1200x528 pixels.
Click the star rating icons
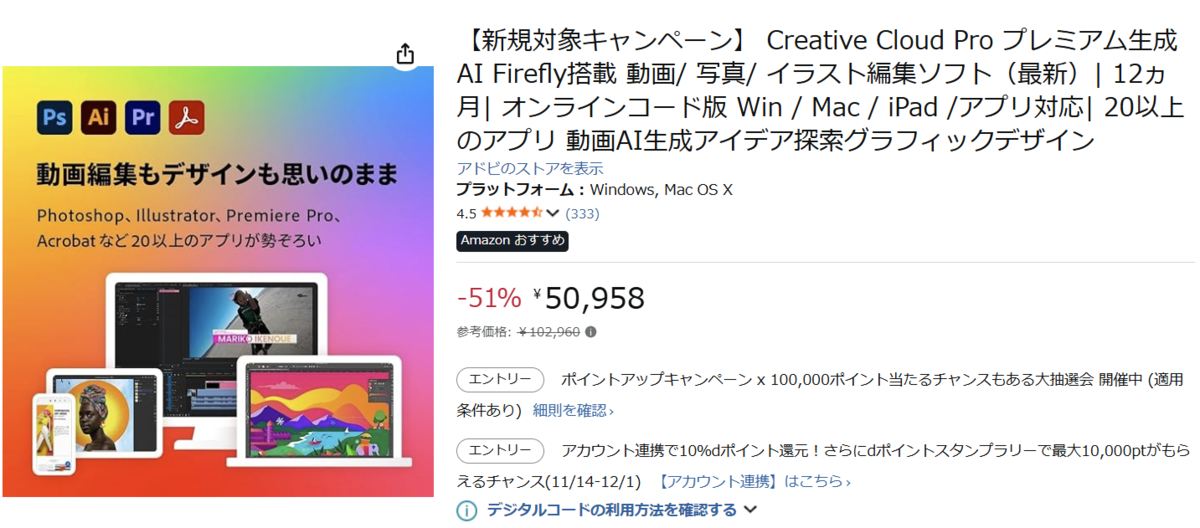511,213
